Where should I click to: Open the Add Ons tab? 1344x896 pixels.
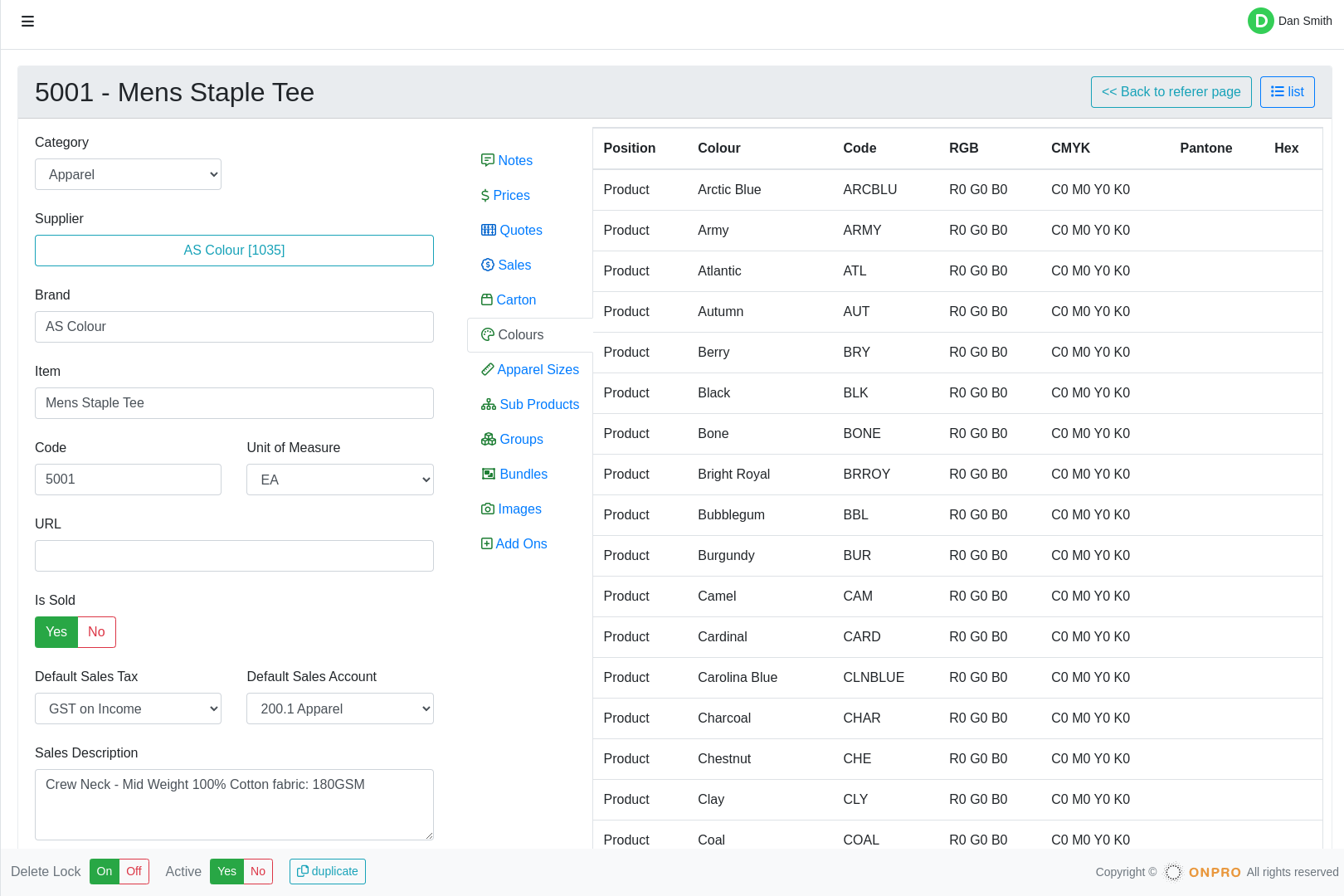[x=529, y=543]
